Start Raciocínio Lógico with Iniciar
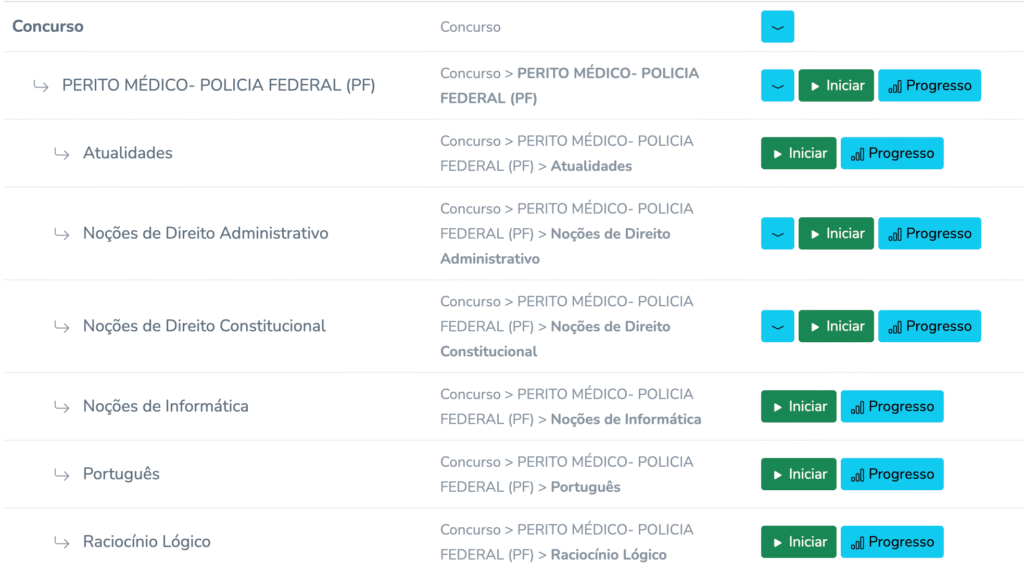The width and height of the screenshot is (1024, 571). [799, 542]
